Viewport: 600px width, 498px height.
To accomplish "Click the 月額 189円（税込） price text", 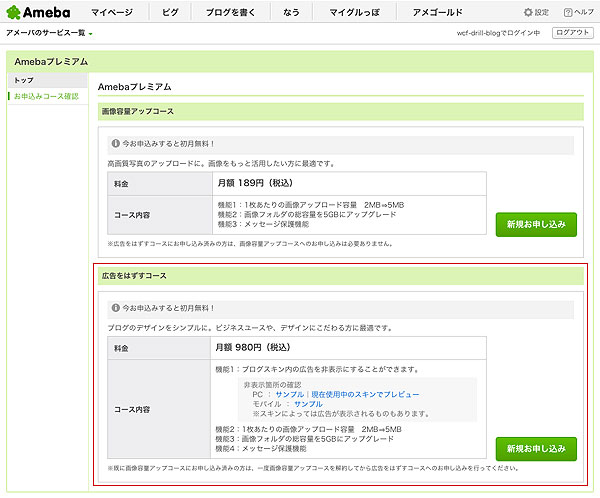I will point(255,183).
